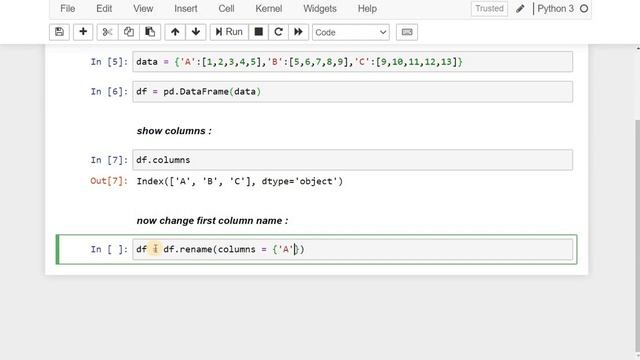Copy selected cells icon
Viewport: 640px width, 360px height.
[129, 32]
